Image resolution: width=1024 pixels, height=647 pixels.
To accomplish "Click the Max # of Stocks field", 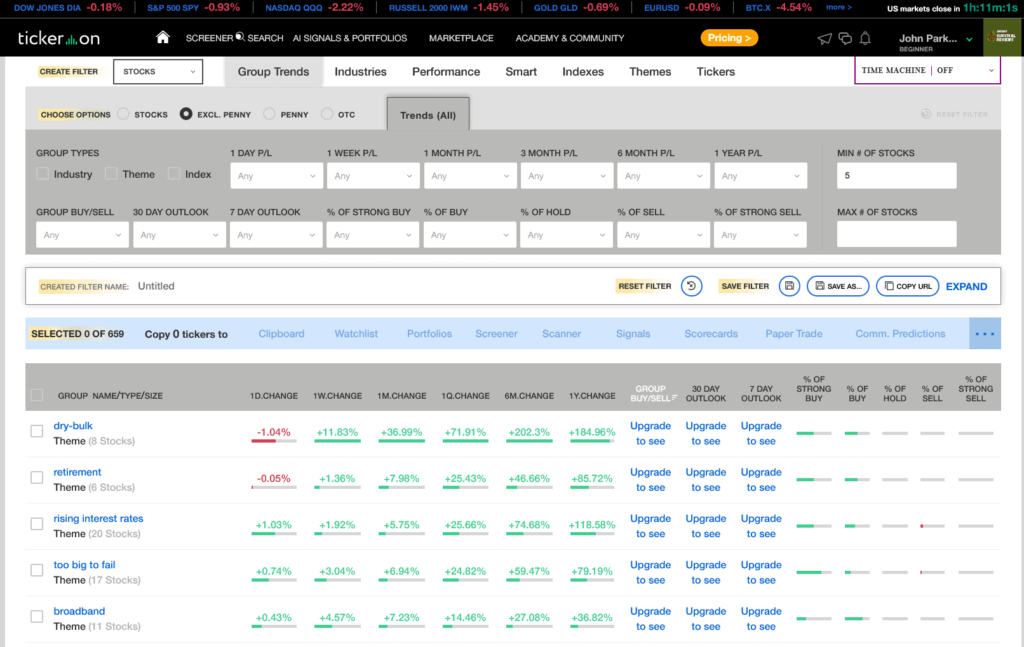I will pyautogui.click(x=897, y=234).
